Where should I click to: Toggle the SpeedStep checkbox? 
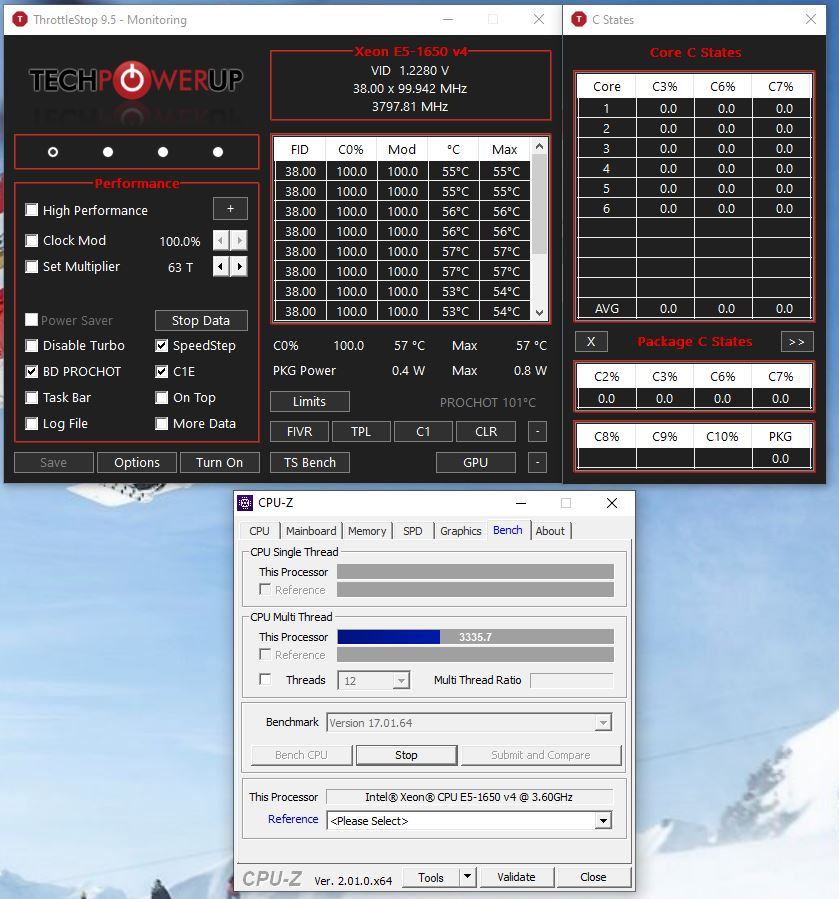tap(162, 345)
